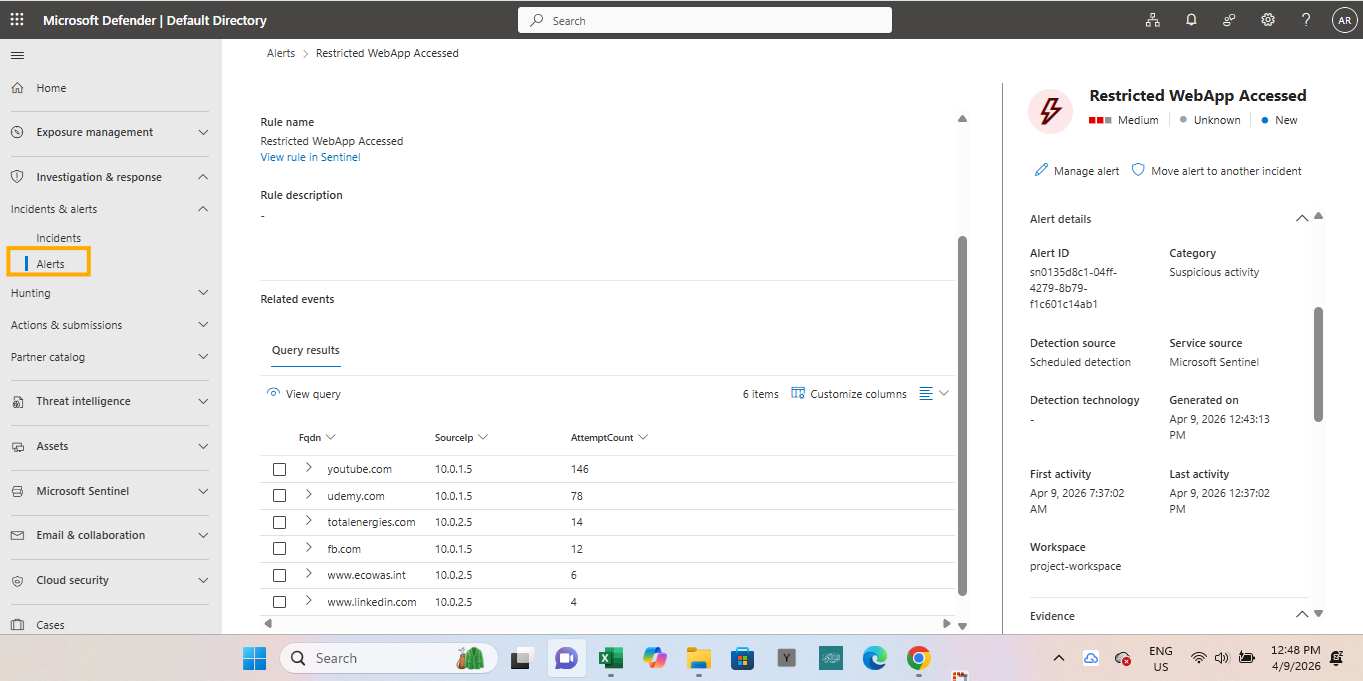Open the Fqdn column sort dropdown

tap(331, 437)
